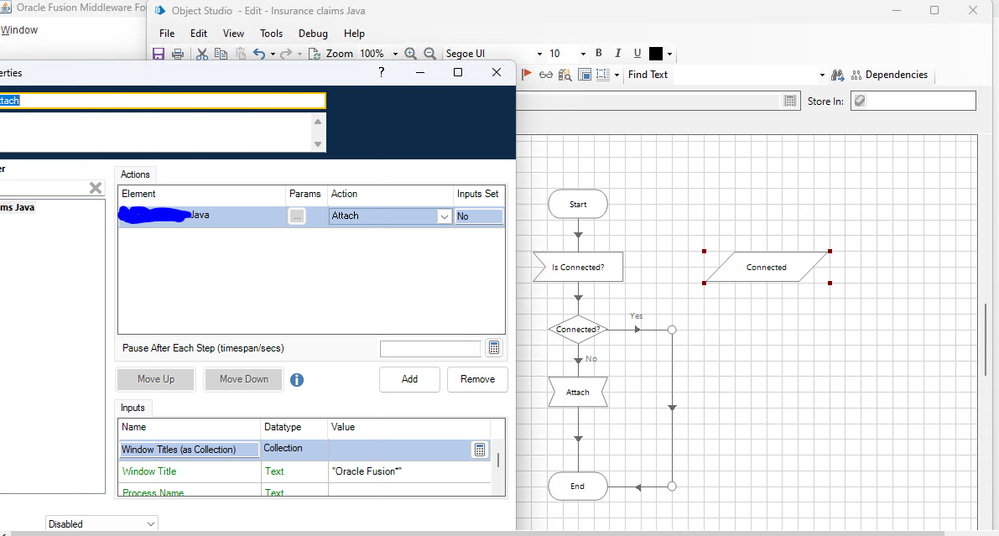The height and width of the screenshot is (536, 999).
Task: Toggle Bold formatting
Action: point(599,54)
